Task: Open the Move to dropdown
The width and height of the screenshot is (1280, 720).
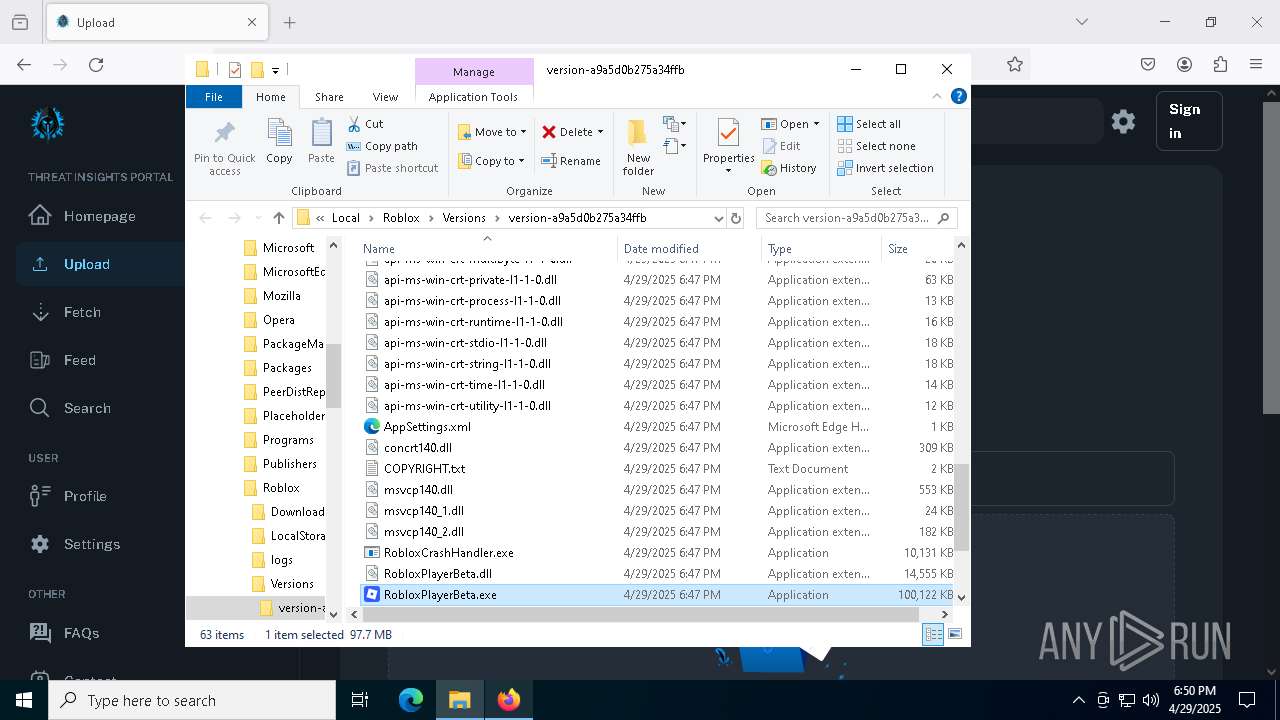Action: click(x=492, y=132)
